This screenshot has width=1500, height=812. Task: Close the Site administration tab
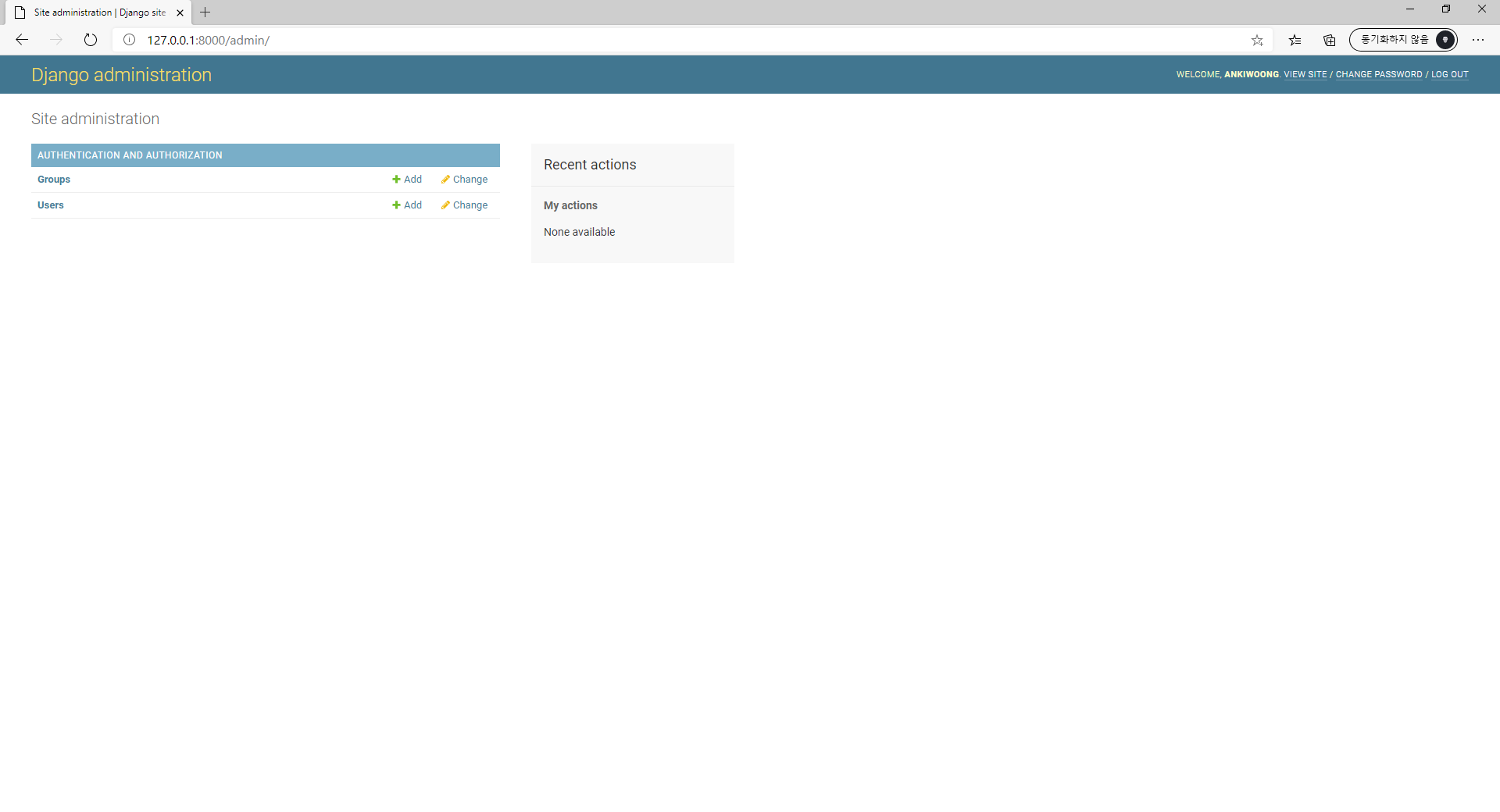(x=180, y=12)
